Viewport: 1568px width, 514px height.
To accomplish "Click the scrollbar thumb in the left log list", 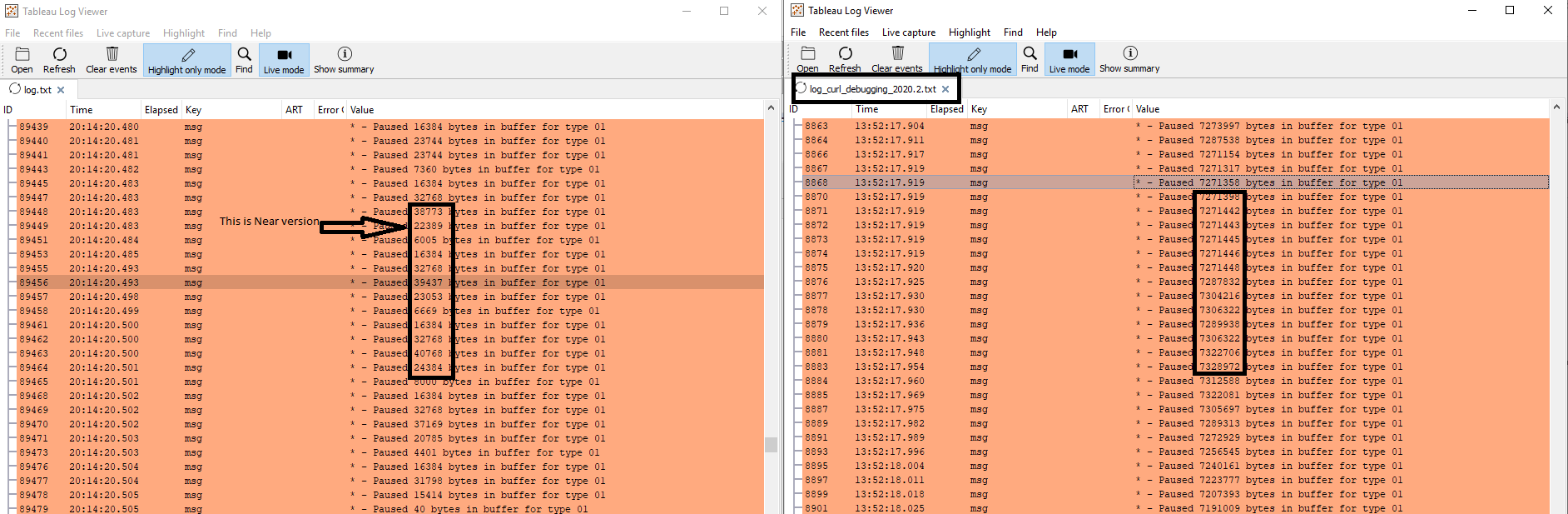I will coord(771,445).
